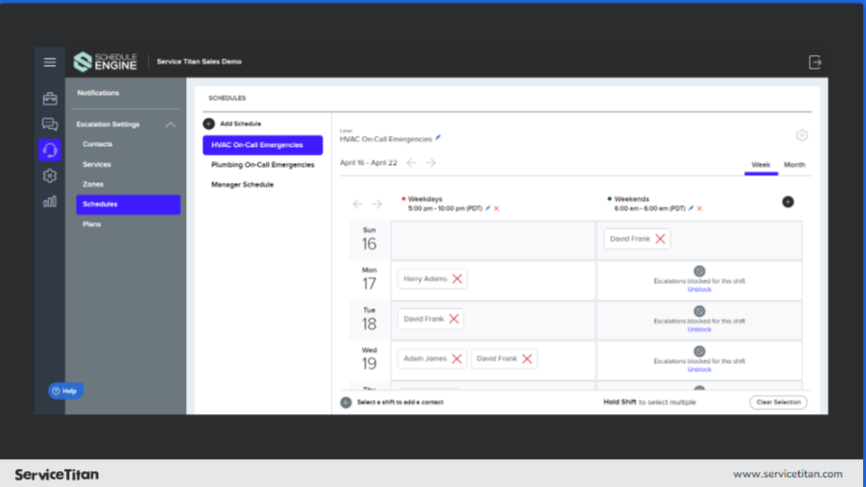Viewport: 866px width, 487px height.
Task: Open schedule settings gear icon
Action: coord(802,135)
